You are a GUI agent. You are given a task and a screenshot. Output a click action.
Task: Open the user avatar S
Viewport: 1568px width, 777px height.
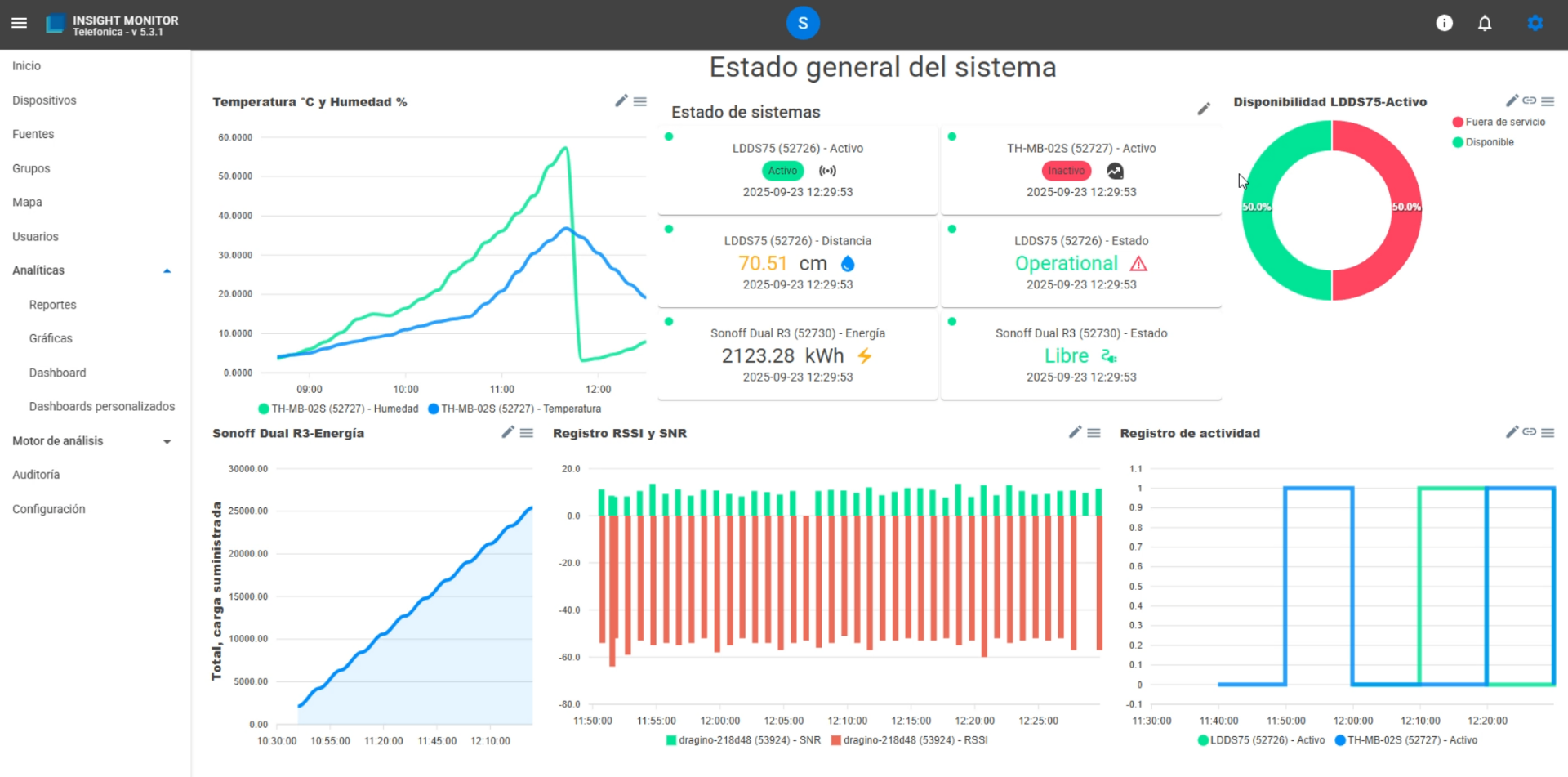(x=803, y=23)
